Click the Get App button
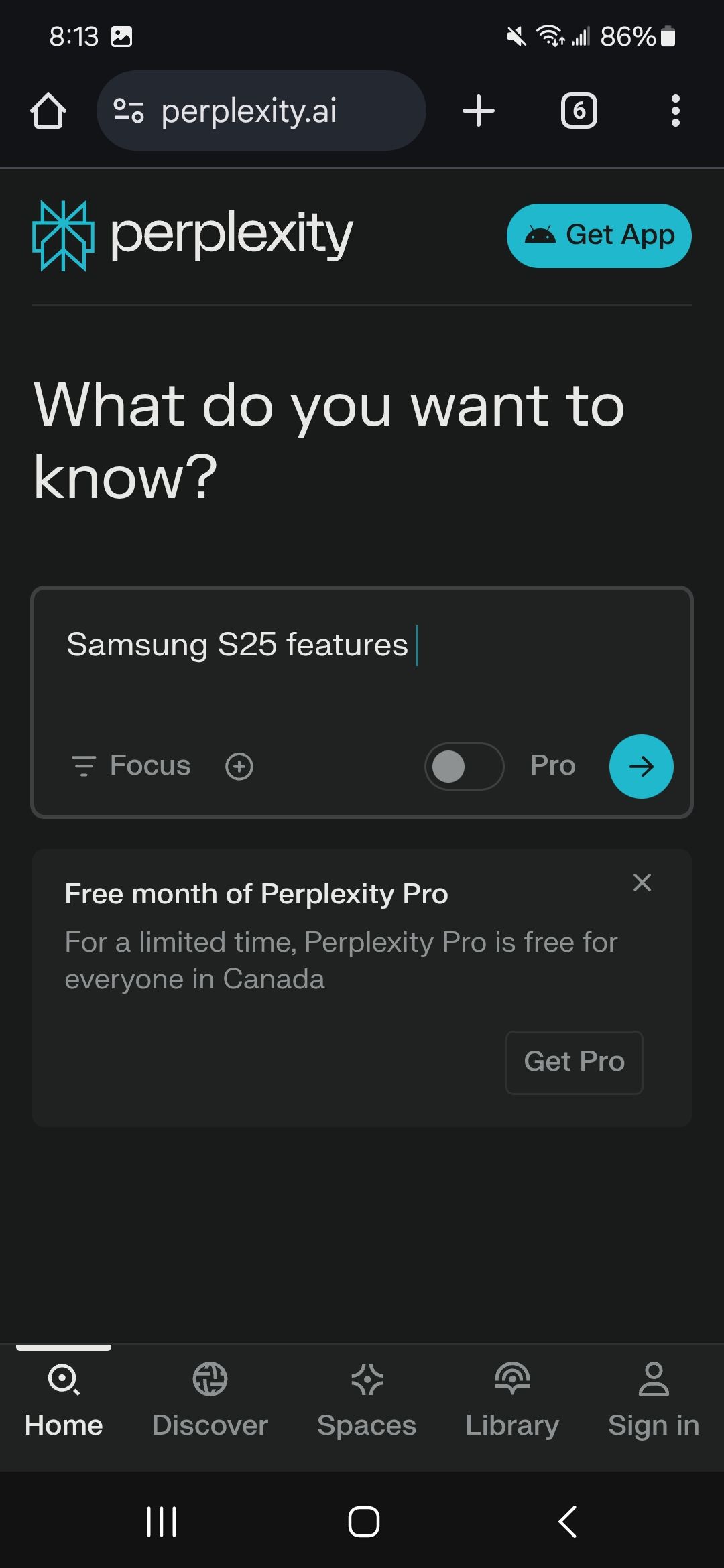724x1568 pixels. [599, 235]
